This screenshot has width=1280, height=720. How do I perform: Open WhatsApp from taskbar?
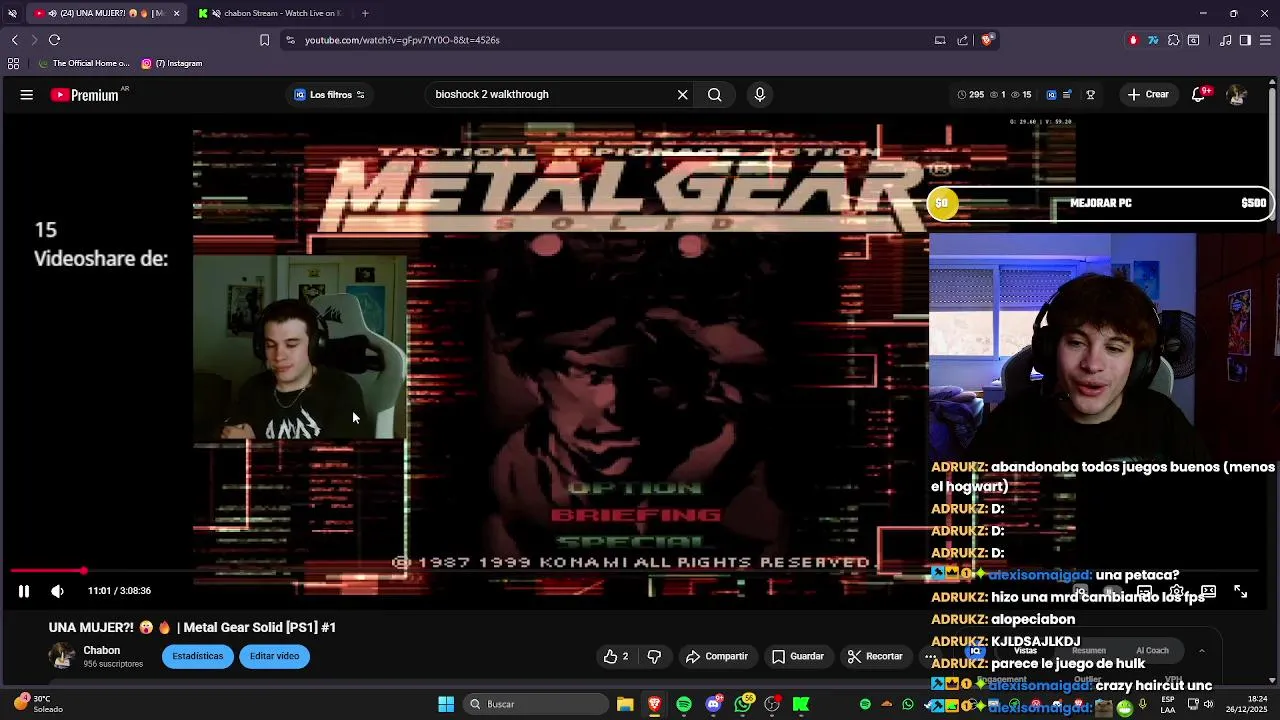click(x=743, y=704)
